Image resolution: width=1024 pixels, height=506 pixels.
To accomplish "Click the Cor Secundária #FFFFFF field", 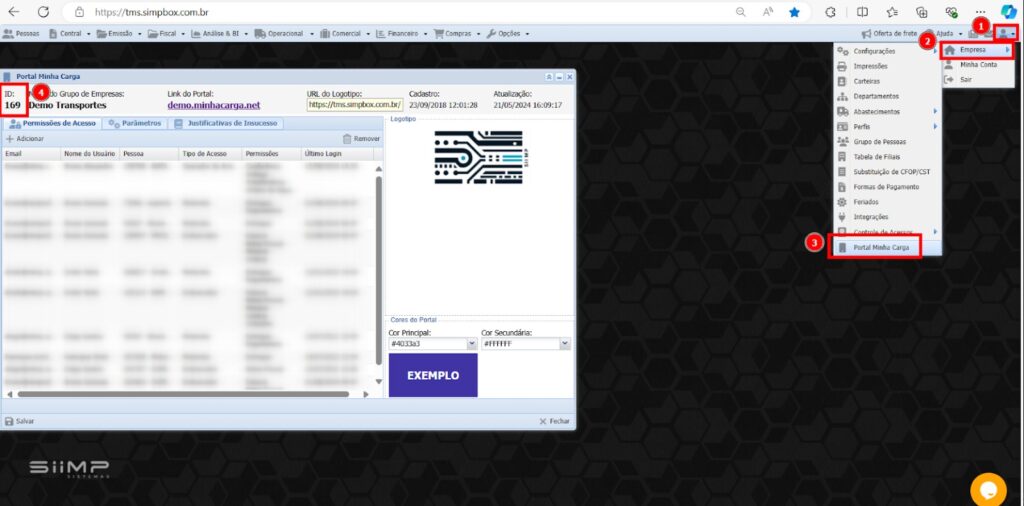I will [520, 343].
